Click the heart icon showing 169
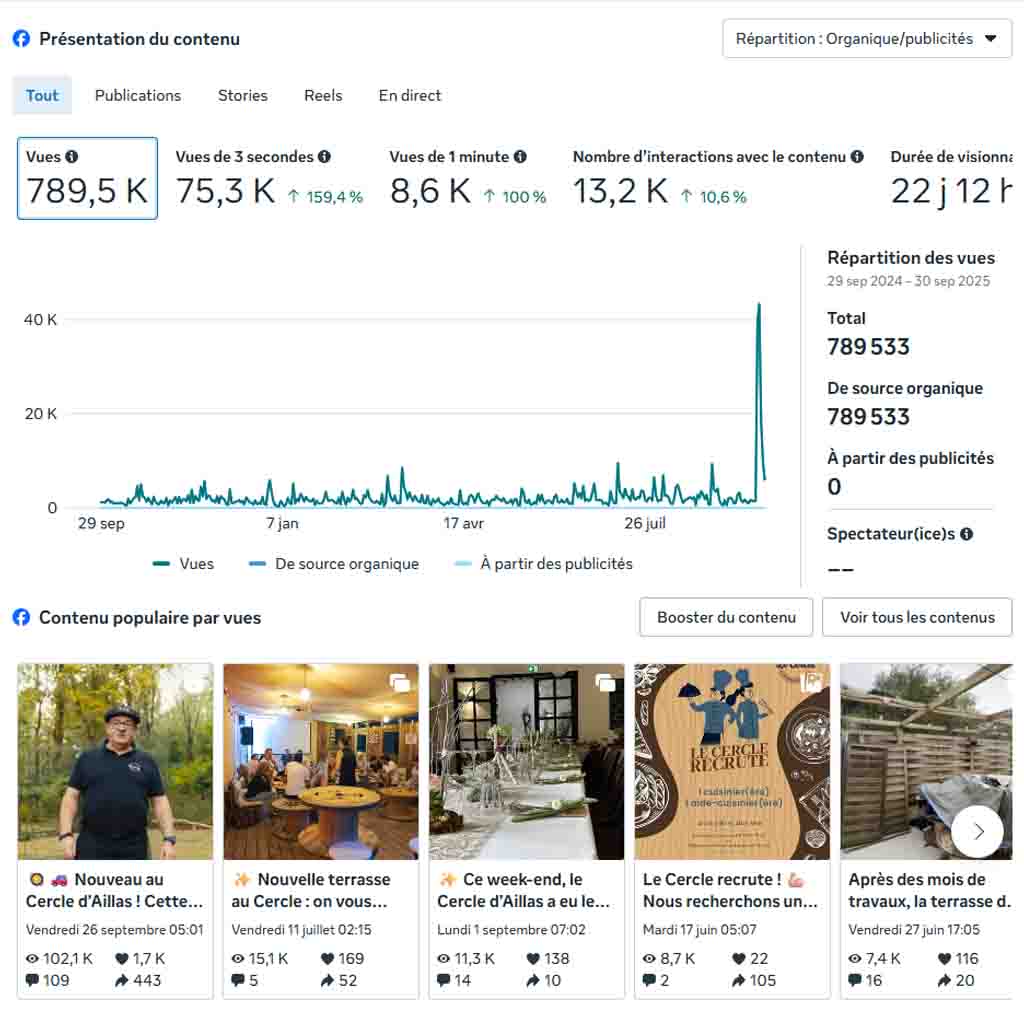 coord(327,959)
